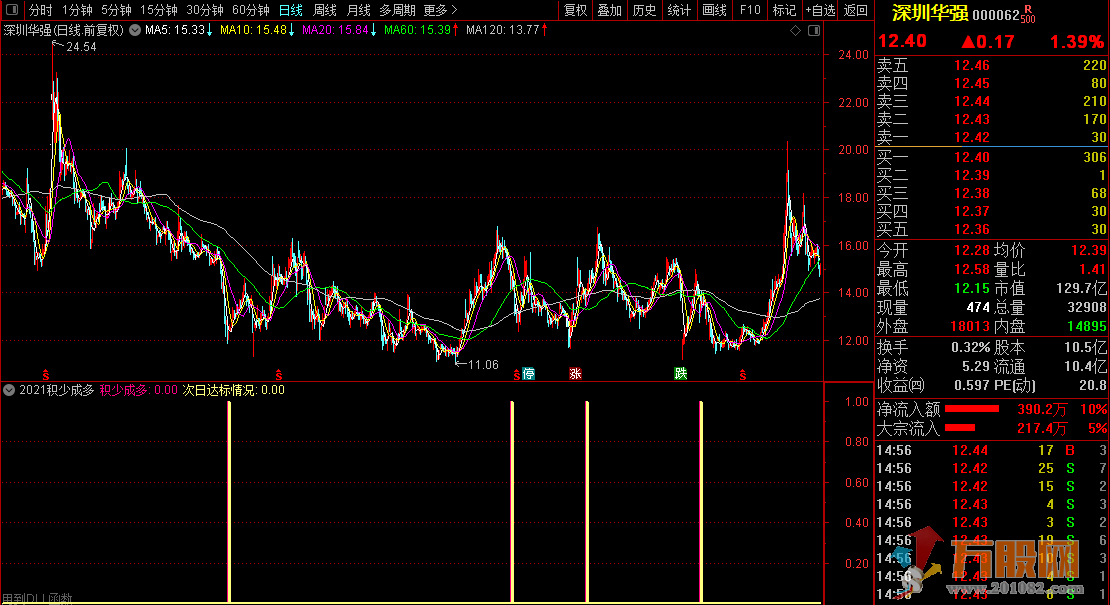1110x605 pixels.
Task: Click the 市值 129.7亿 value
Action: coord(1082,288)
